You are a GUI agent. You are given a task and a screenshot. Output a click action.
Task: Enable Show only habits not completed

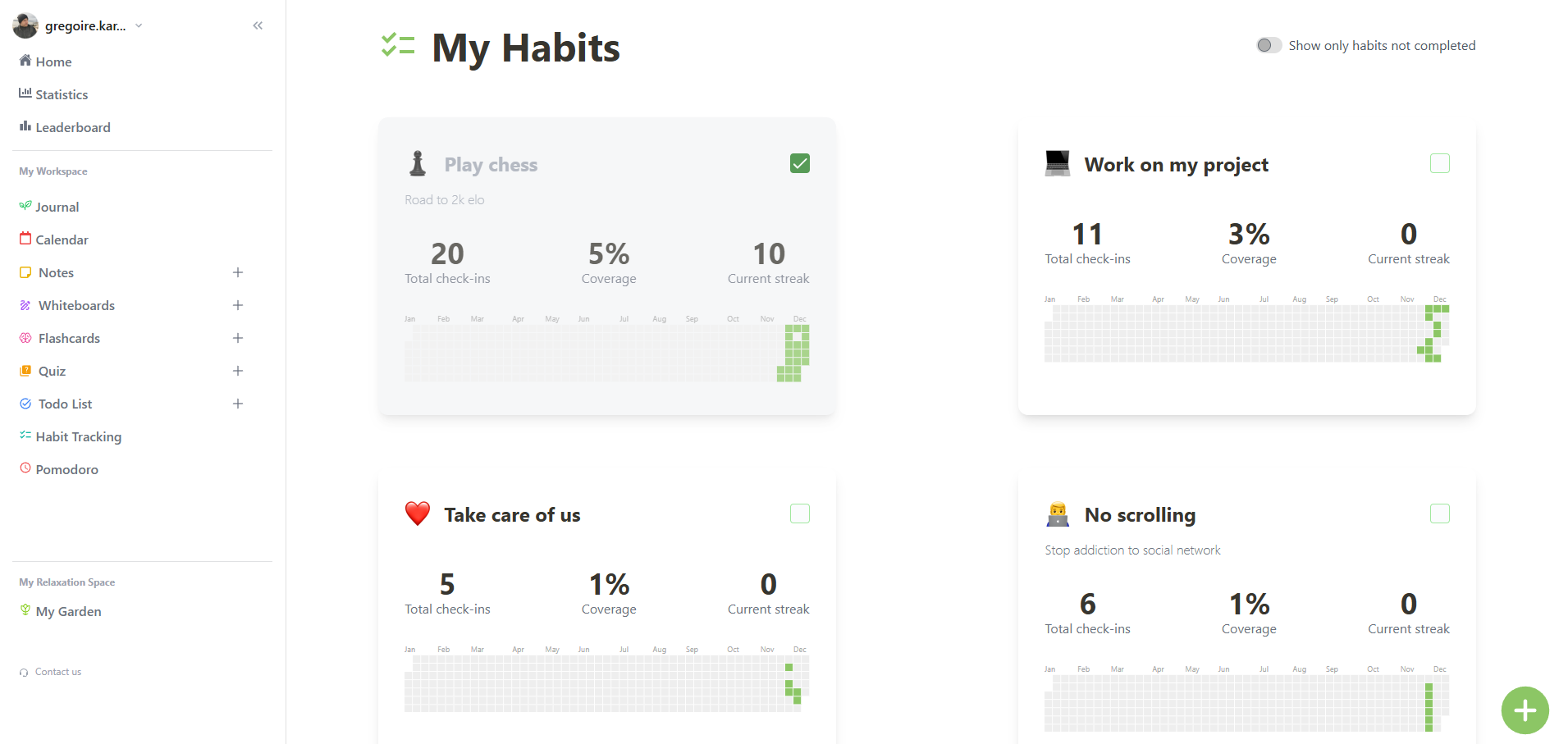[1269, 45]
